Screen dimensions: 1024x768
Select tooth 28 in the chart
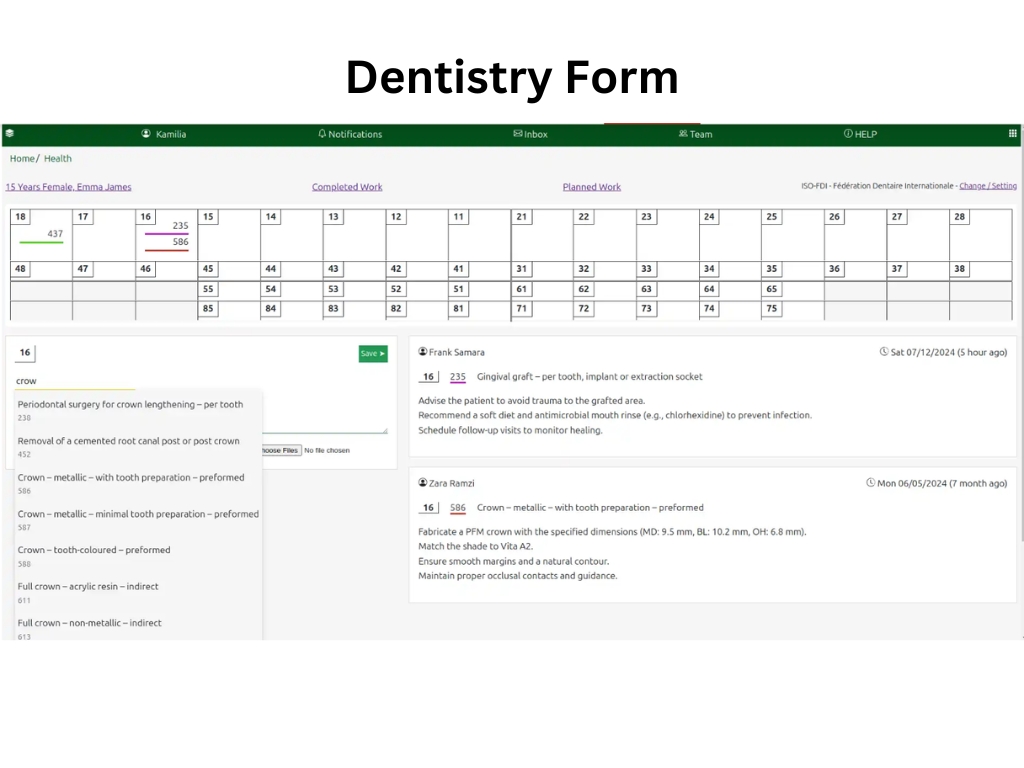(959, 216)
